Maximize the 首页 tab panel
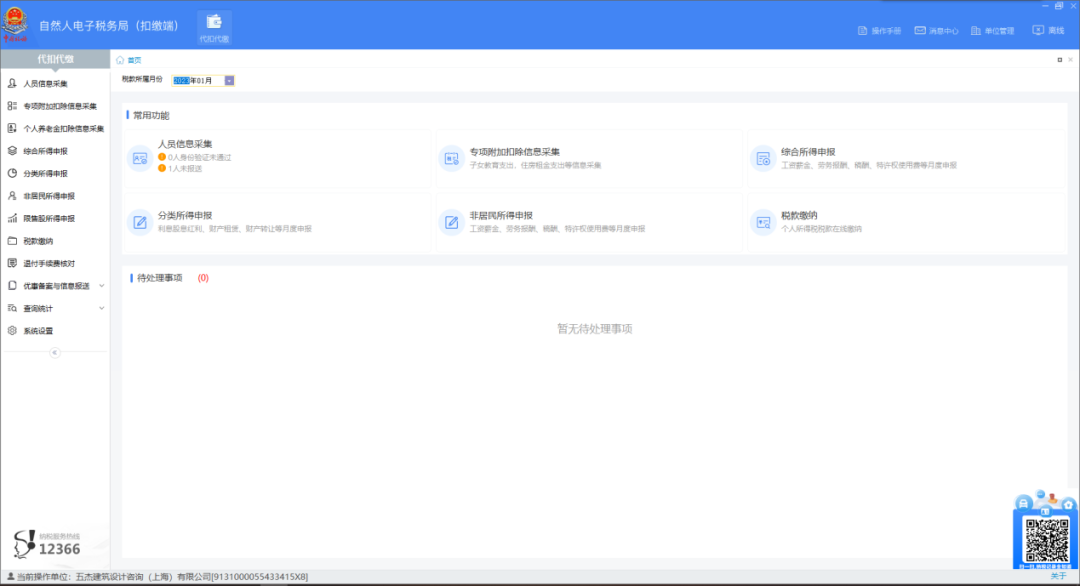The height and width of the screenshot is (586, 1080). click(x=1059, y=60)
